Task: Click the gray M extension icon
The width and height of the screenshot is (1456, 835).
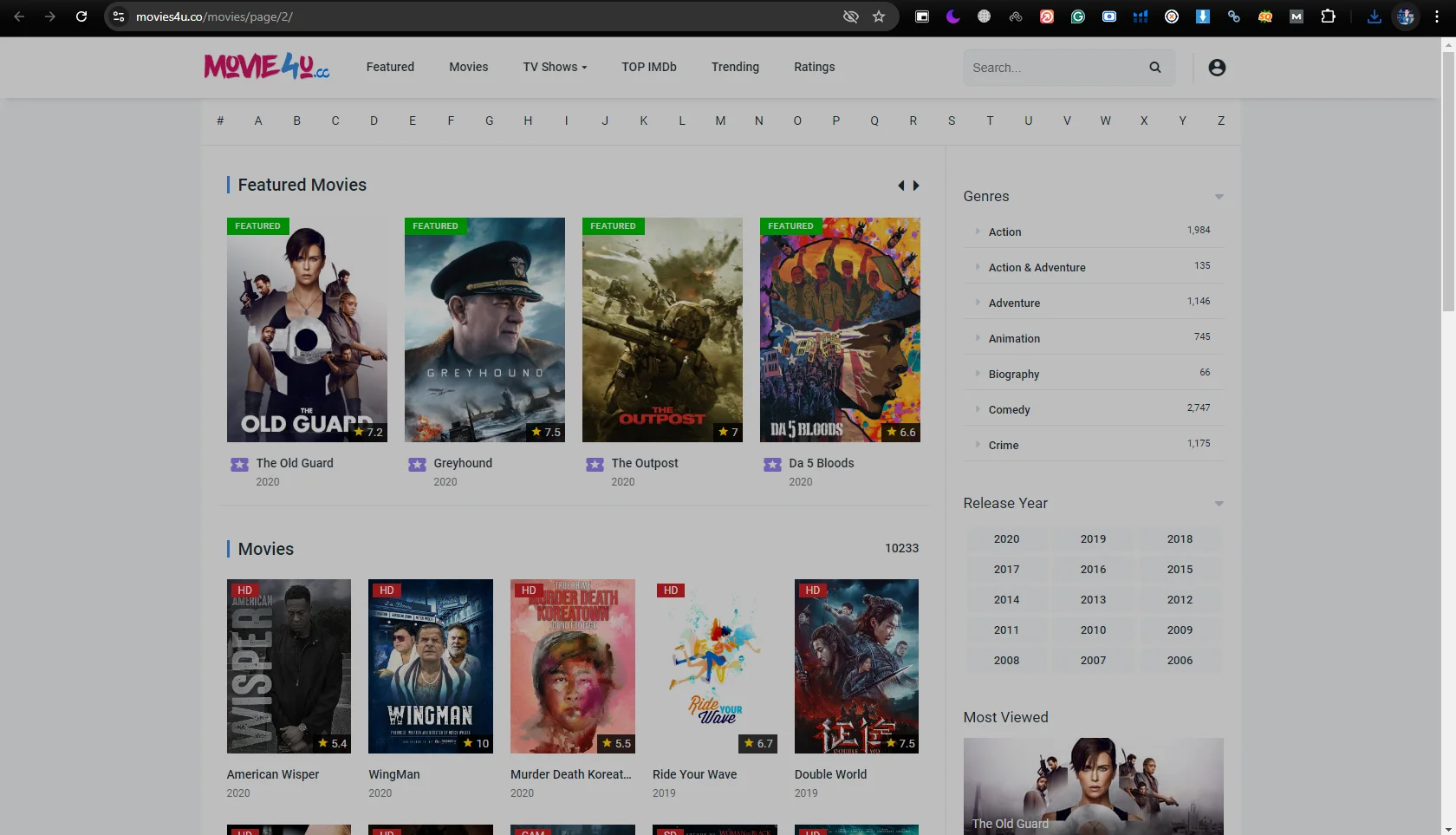Action: [x=1297, y=16]
